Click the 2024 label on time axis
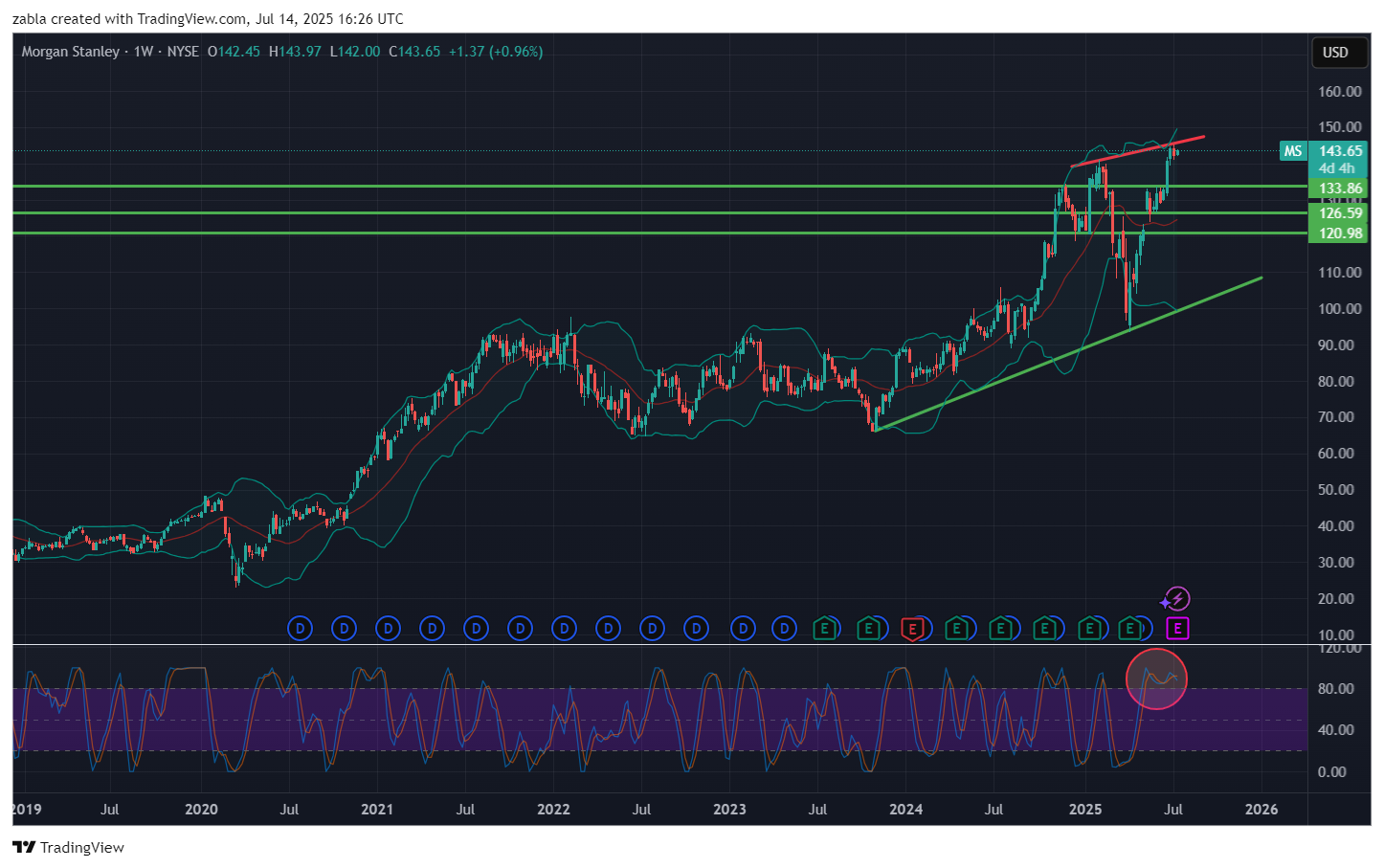1384x868 pixels. pyautogui.click(x=906, y=810)
